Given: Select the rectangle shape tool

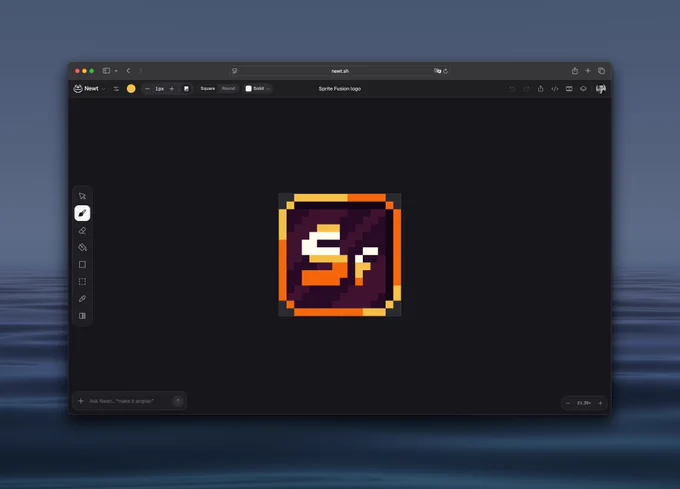Looking at the screenshot, I should point(82,264).
